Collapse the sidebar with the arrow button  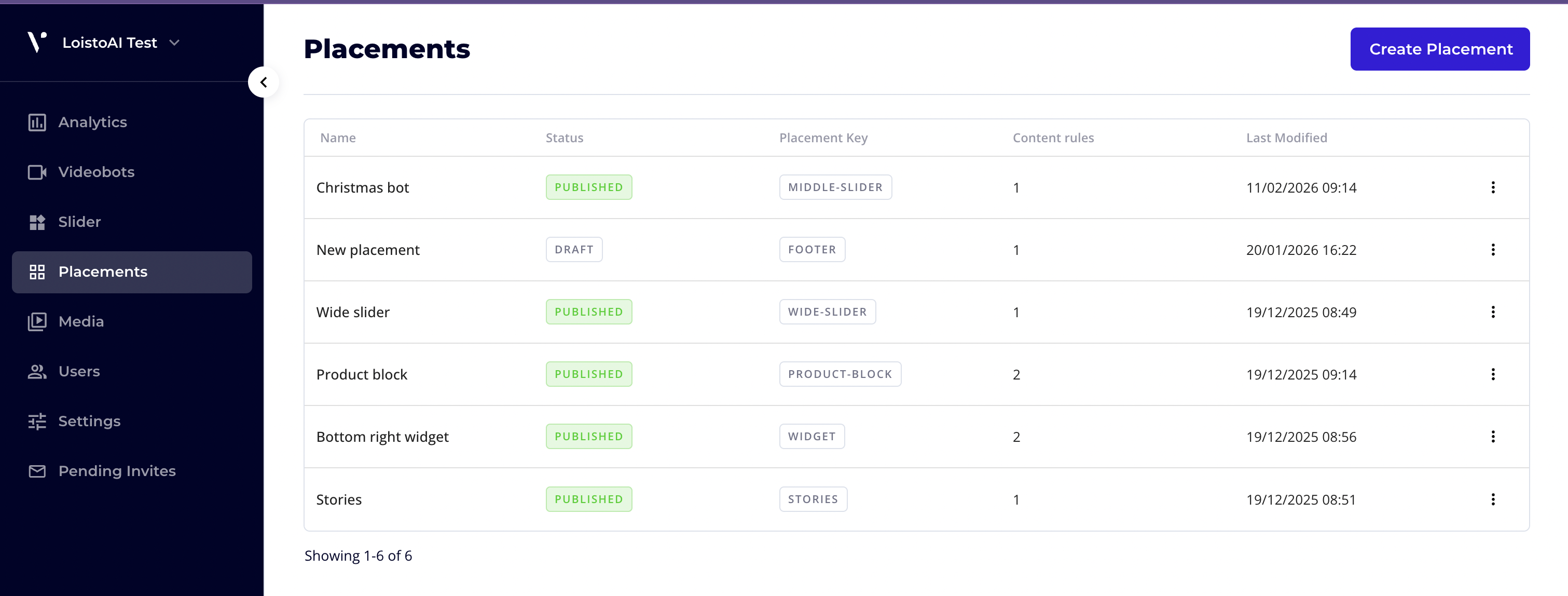pos(264,82)
